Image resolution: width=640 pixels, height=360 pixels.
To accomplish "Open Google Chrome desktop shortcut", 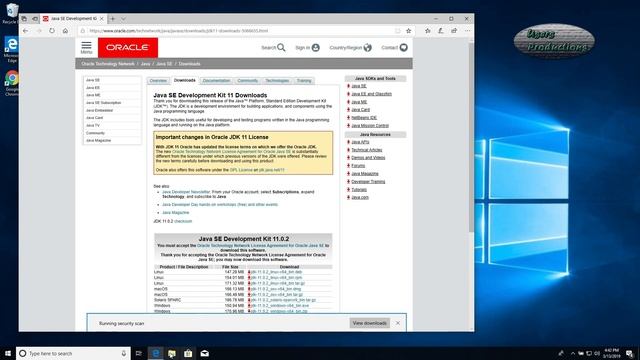I will [x=12, y=83].
